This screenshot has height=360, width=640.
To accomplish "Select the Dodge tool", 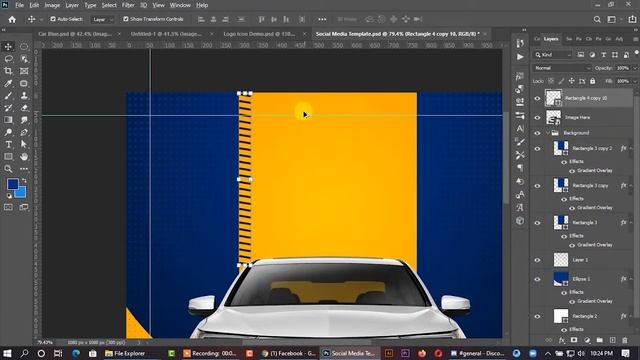I will pos(8,132).
